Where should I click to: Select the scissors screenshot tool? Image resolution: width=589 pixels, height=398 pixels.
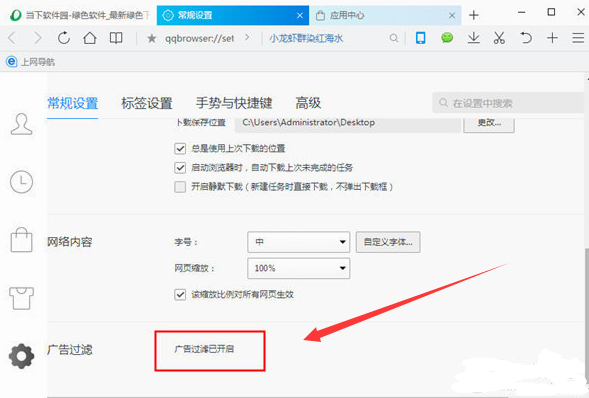(499, 38)
